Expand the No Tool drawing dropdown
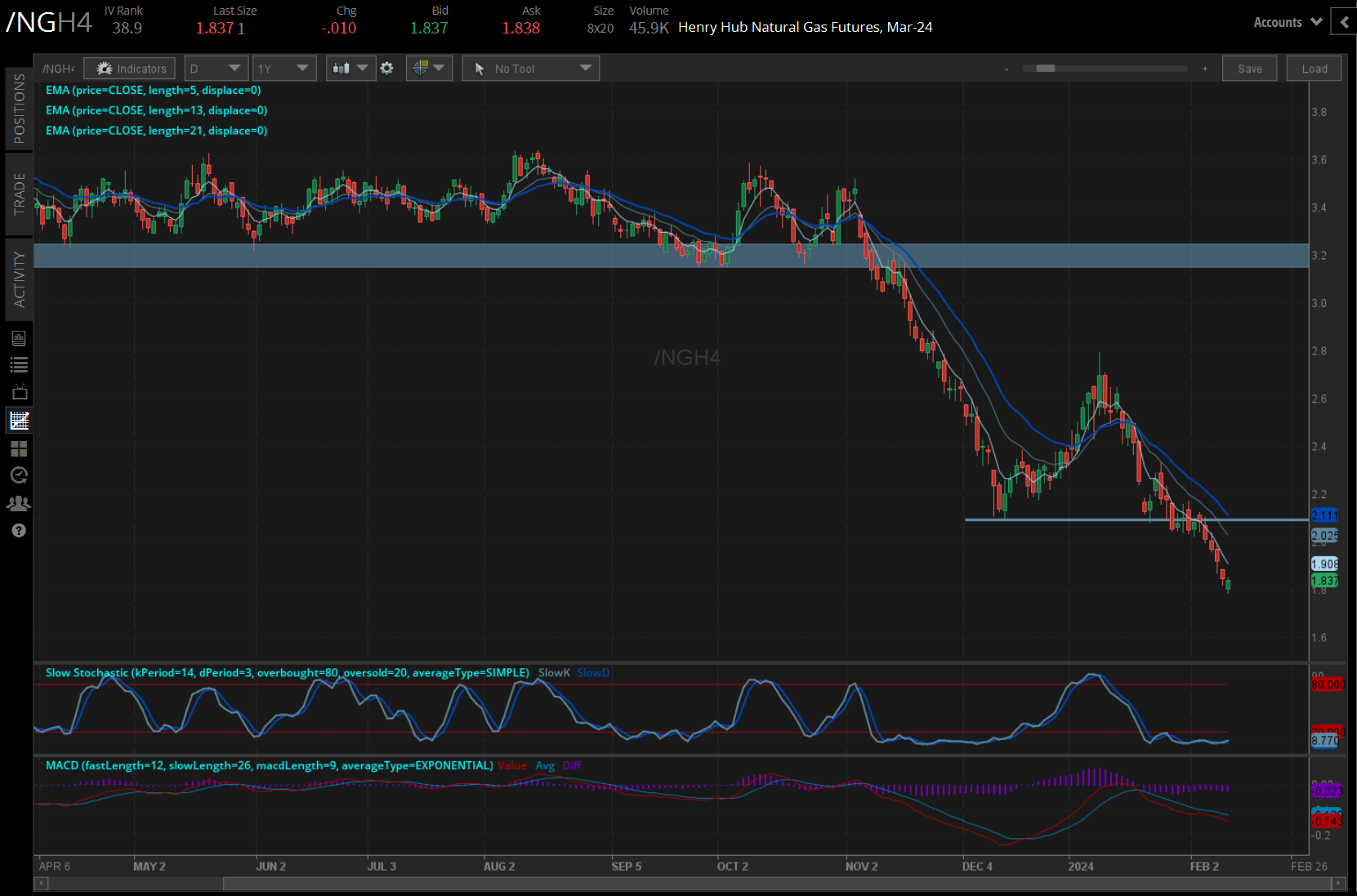 pos(531,69)
